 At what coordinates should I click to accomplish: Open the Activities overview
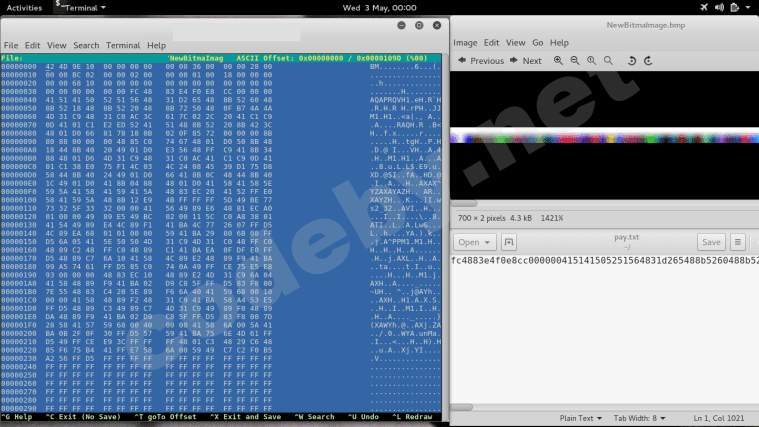(24, 8)
